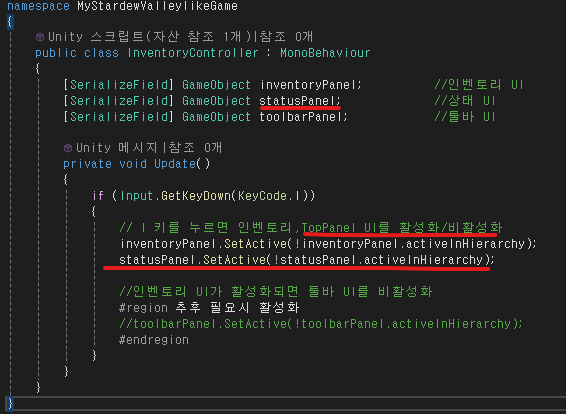The image size is (566, 414).
Task: Click 'KeyCode' in the if condition
Action: point(262,196)
